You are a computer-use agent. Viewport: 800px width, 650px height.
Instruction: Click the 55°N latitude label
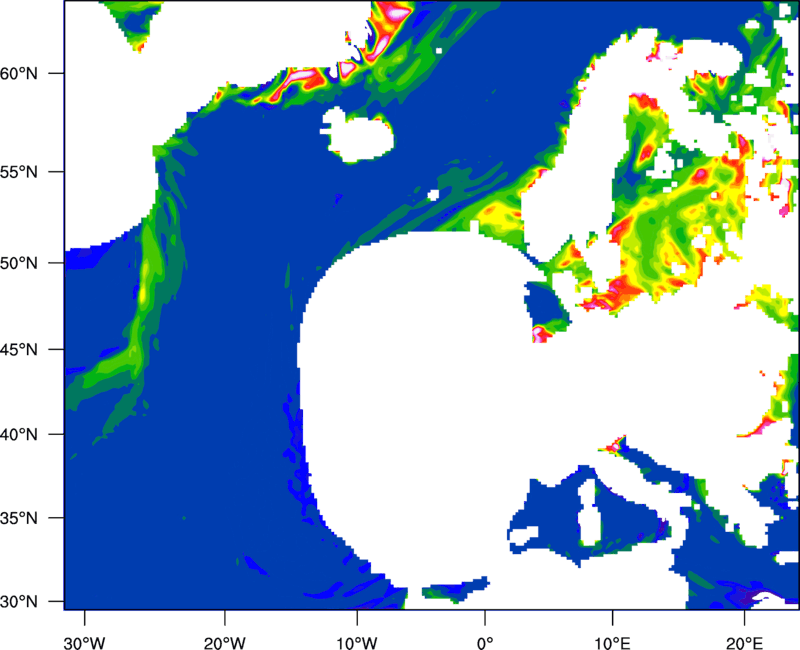19,172
